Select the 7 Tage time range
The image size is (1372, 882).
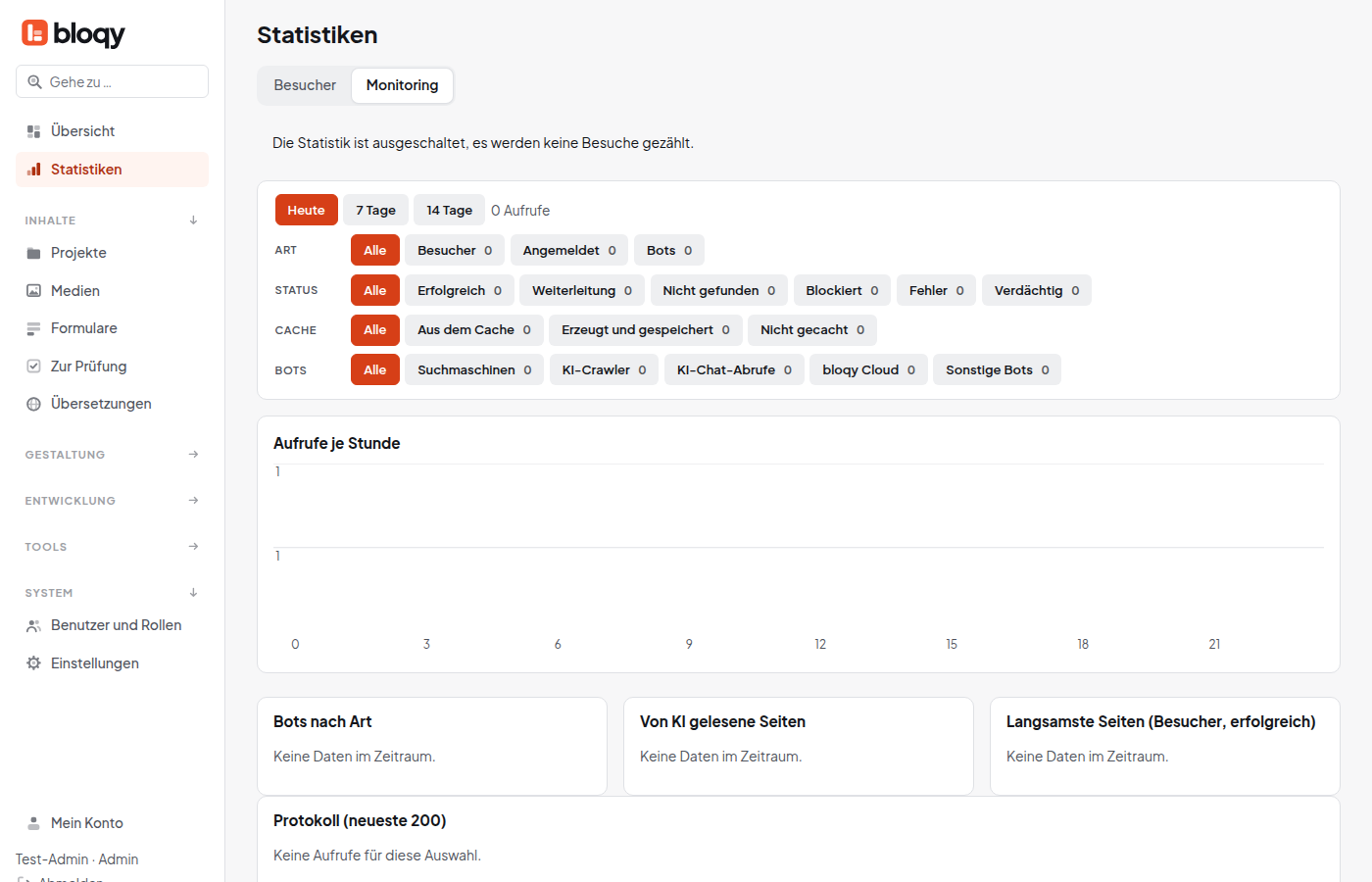[375, 210]
